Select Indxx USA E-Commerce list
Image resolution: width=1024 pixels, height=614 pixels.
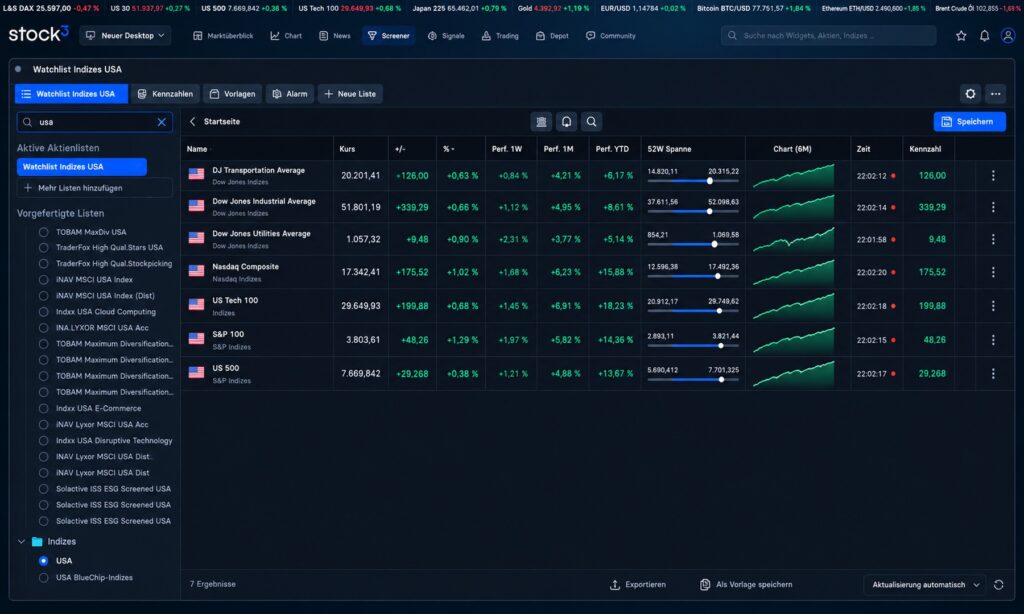43,408
